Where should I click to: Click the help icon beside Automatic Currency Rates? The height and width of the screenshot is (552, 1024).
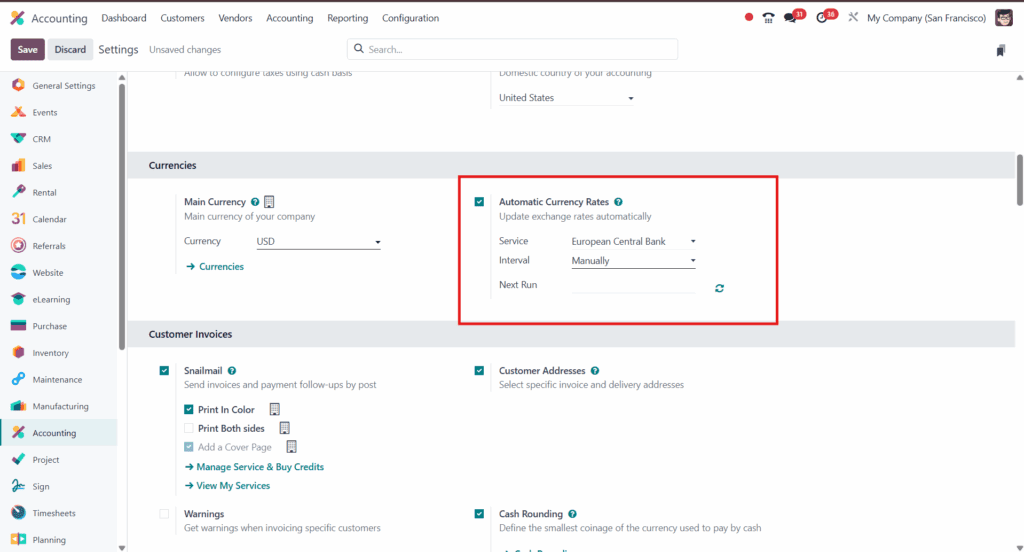click(x=618, y=202)
